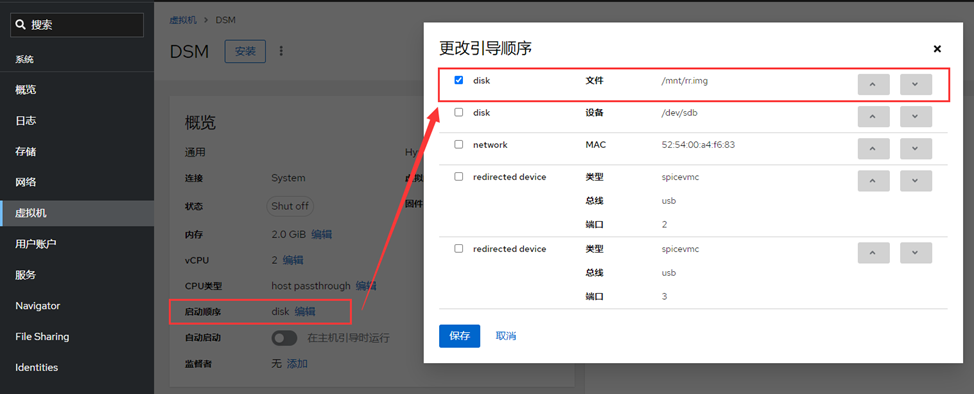Edit the memory 2.0 GiB setting

(322, 234)
